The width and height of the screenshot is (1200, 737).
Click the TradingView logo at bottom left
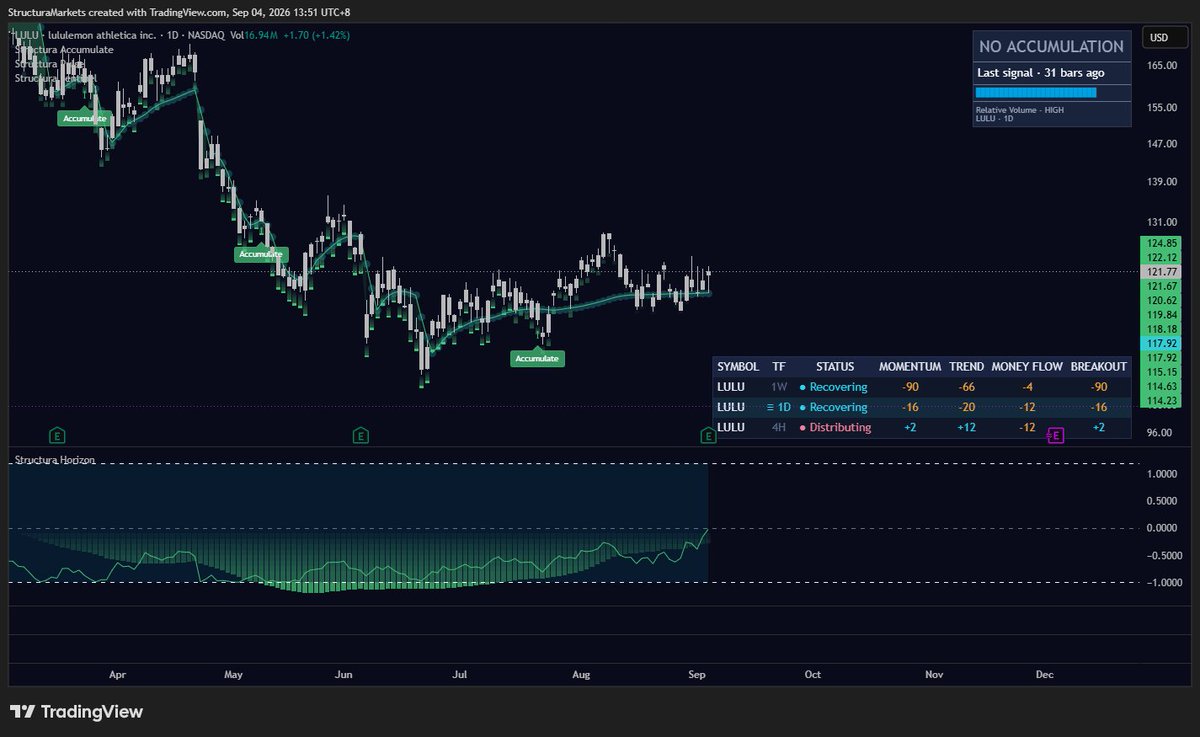pyautogui.click(x=77, y=712)
